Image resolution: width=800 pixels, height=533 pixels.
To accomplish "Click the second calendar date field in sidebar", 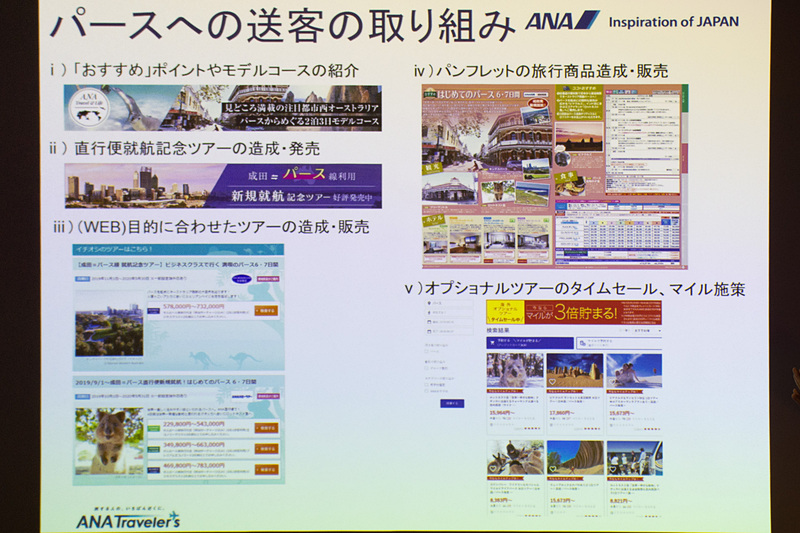I will [x=449, y=332].
